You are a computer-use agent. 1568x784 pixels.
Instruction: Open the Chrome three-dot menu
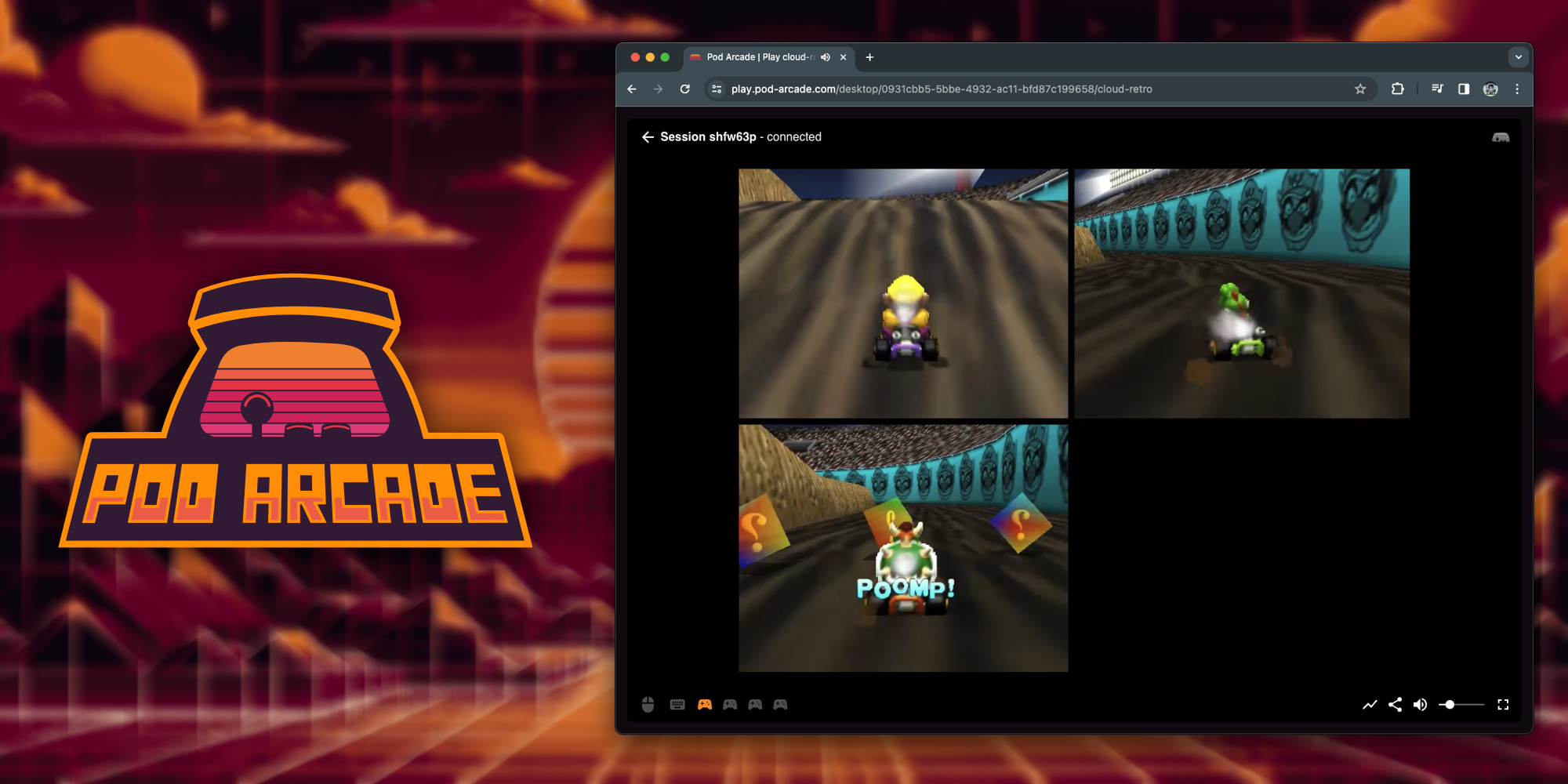1517,89
